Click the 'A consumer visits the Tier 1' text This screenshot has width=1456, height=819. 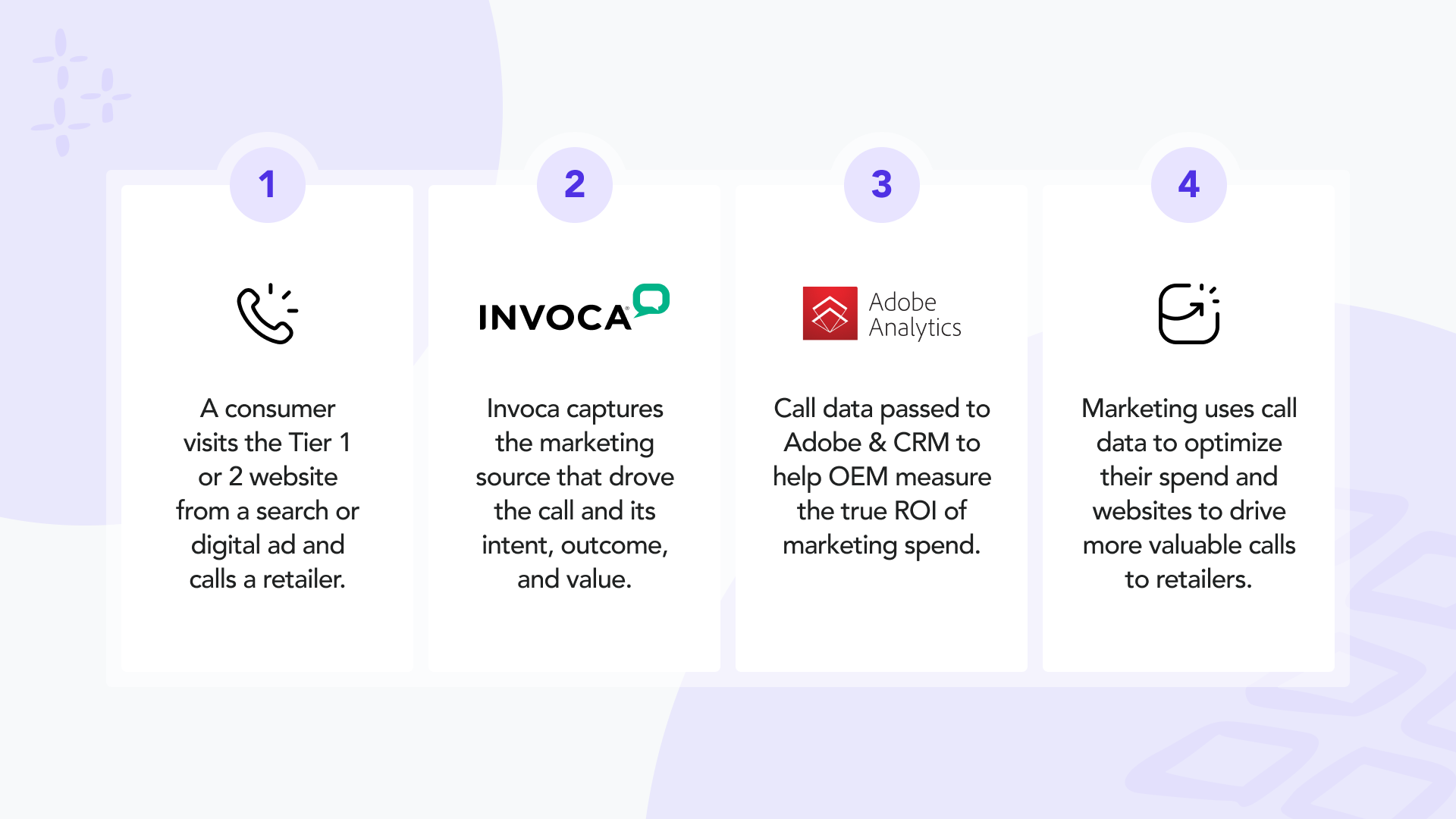pyautogui.click(x=267, y=425)
